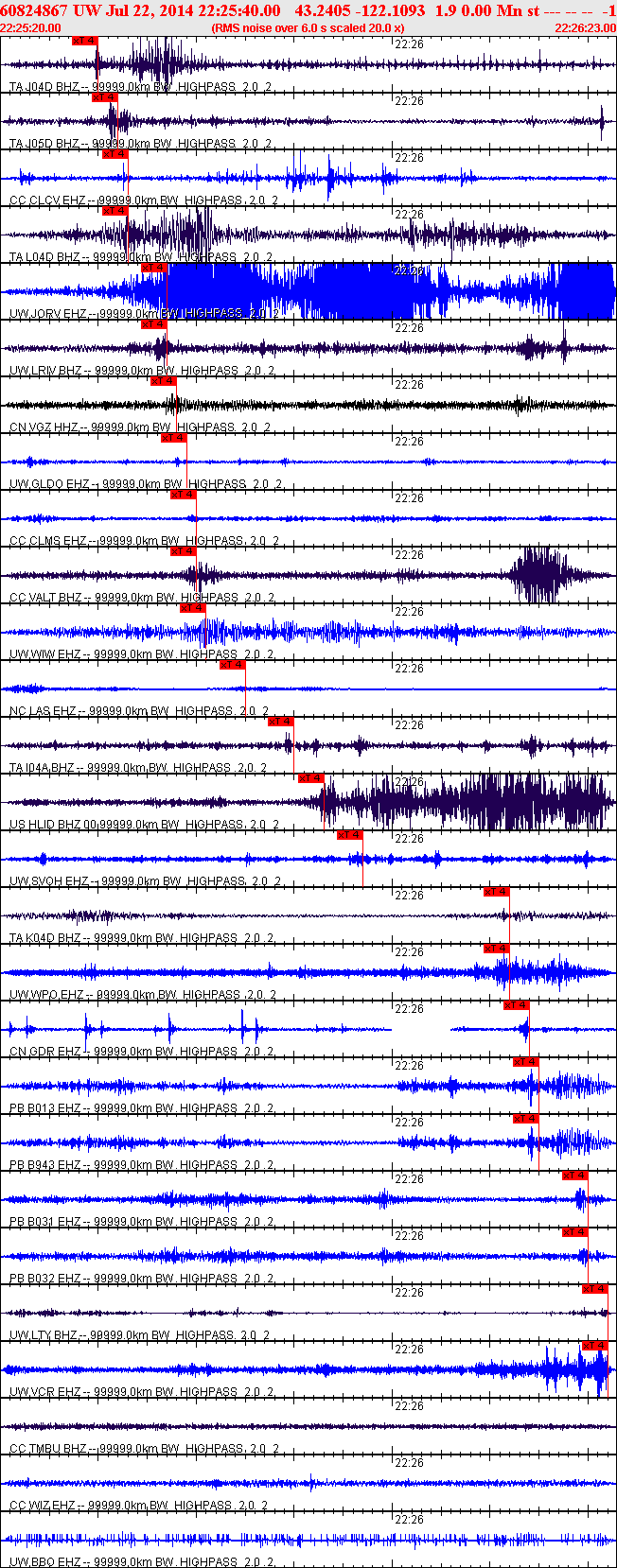Click the pick flag on TA K04D trace
617x1568 pixels.
(x=497, y=892)
